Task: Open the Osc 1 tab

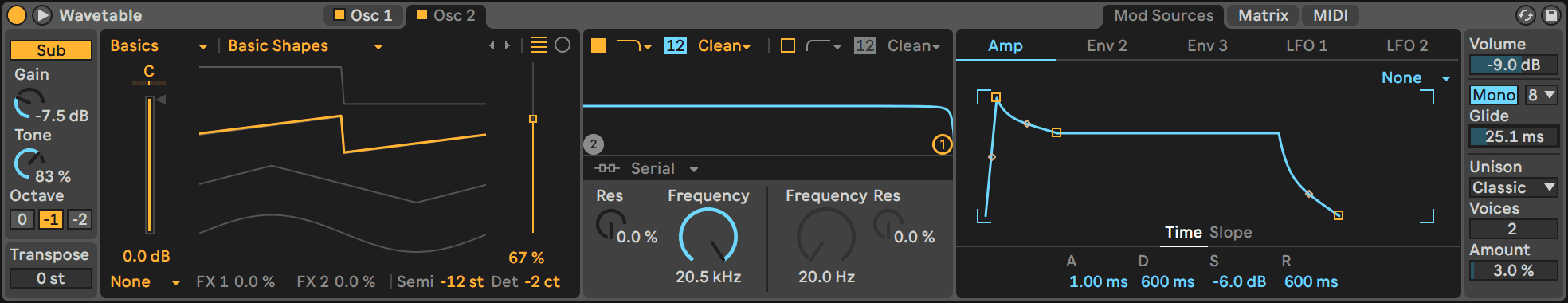Action: click(364, 15)
